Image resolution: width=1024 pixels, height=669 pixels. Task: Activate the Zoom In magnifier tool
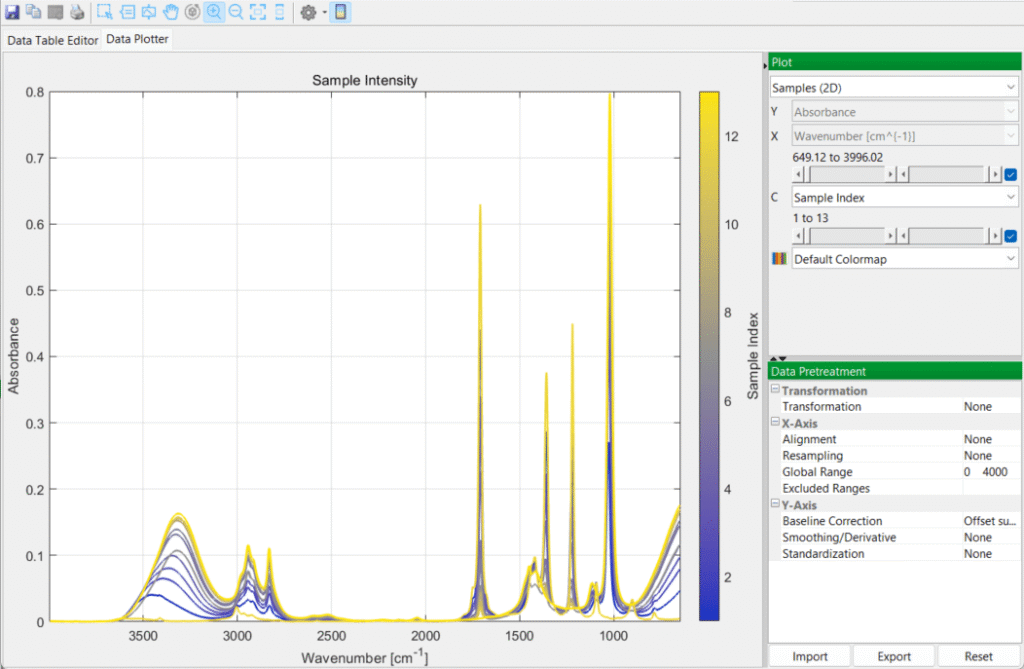[x=214, y=12]
